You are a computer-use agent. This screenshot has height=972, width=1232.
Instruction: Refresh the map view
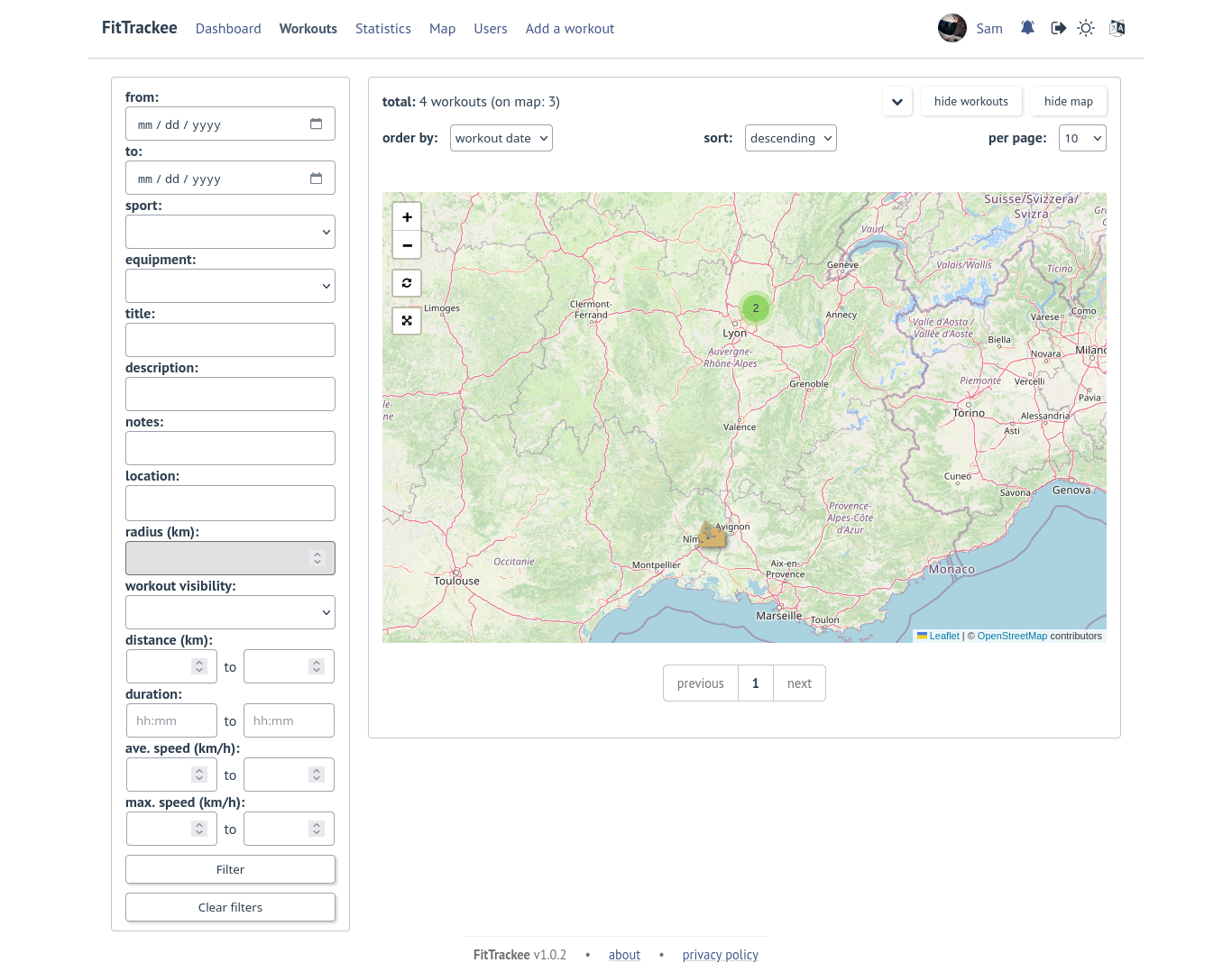[x=407, y=283]
